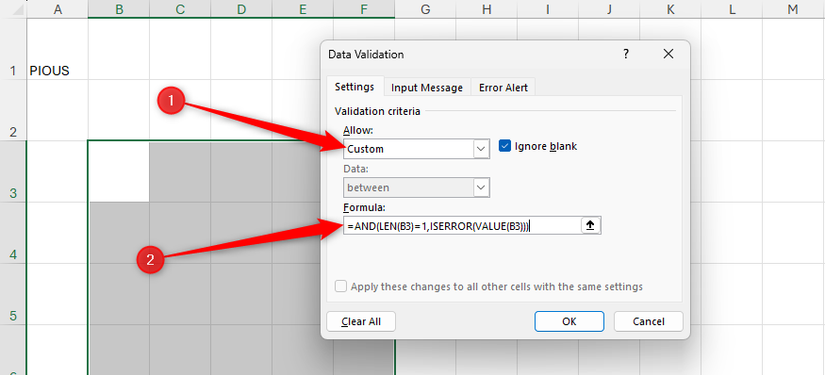Confirm with the OK button
Image resolution: width=825 pixels, height=375 pixels.
(x=569, y=321)
